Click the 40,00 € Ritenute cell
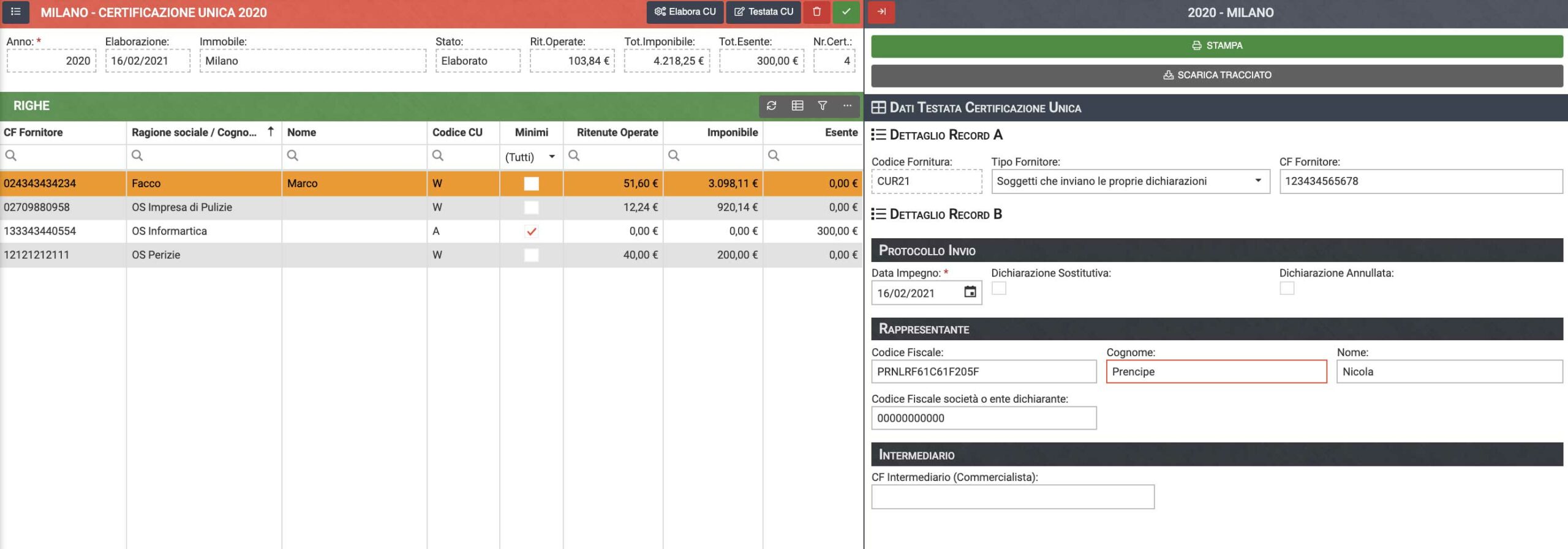This screenshot has width=1568, height=549. [x=613, y=255]
